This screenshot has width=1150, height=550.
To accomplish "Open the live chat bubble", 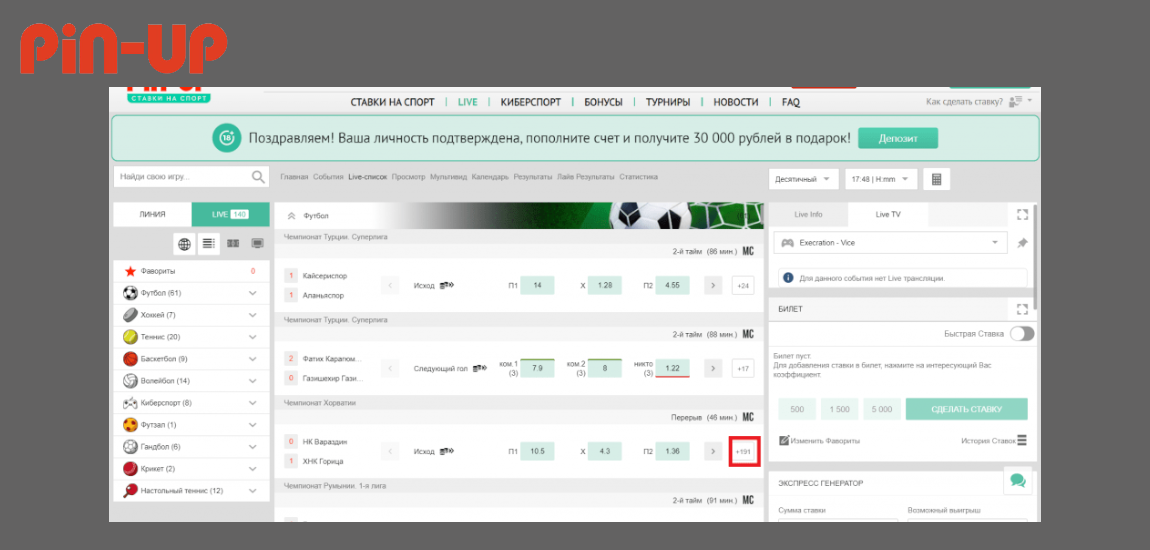I will [1017, 481].
